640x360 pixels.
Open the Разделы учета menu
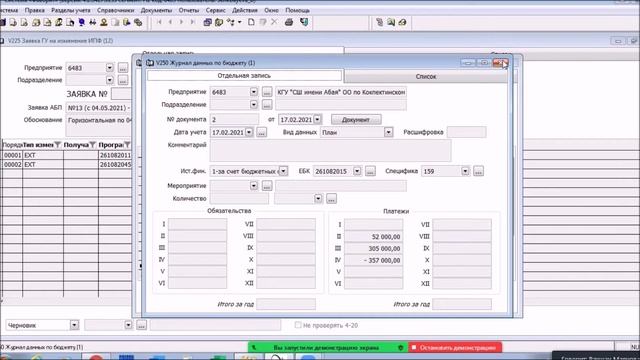click(71, 10)
